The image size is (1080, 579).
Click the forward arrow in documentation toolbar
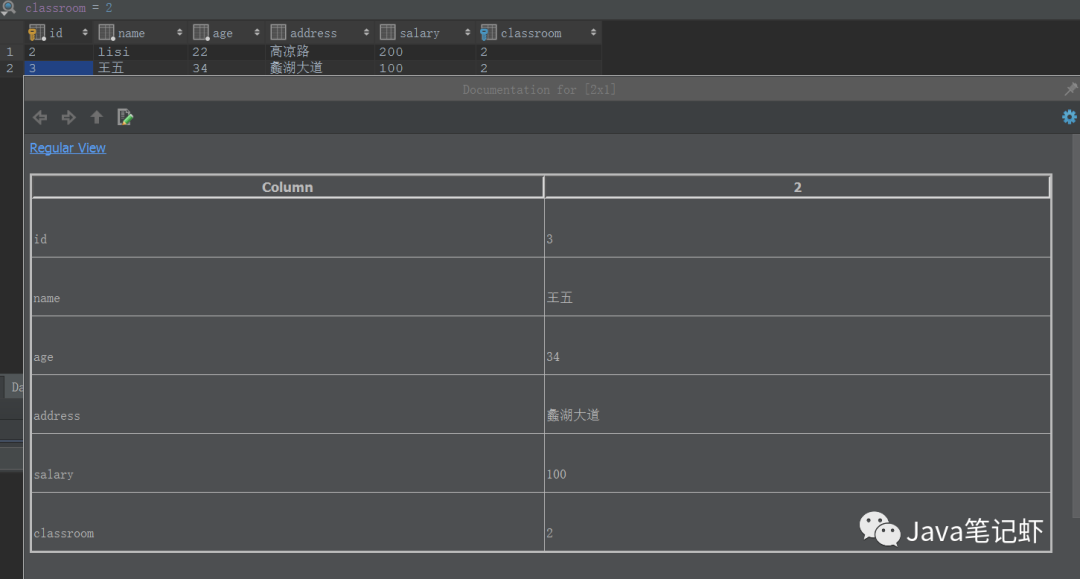[x=68, y=118]
